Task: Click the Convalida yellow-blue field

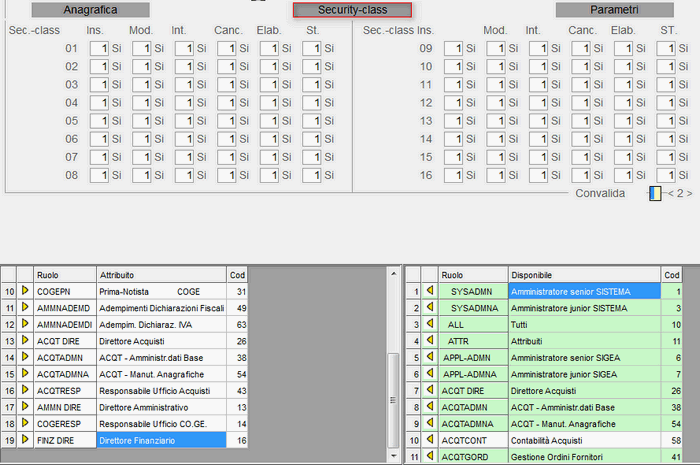Action: click(x=655, y=193)
